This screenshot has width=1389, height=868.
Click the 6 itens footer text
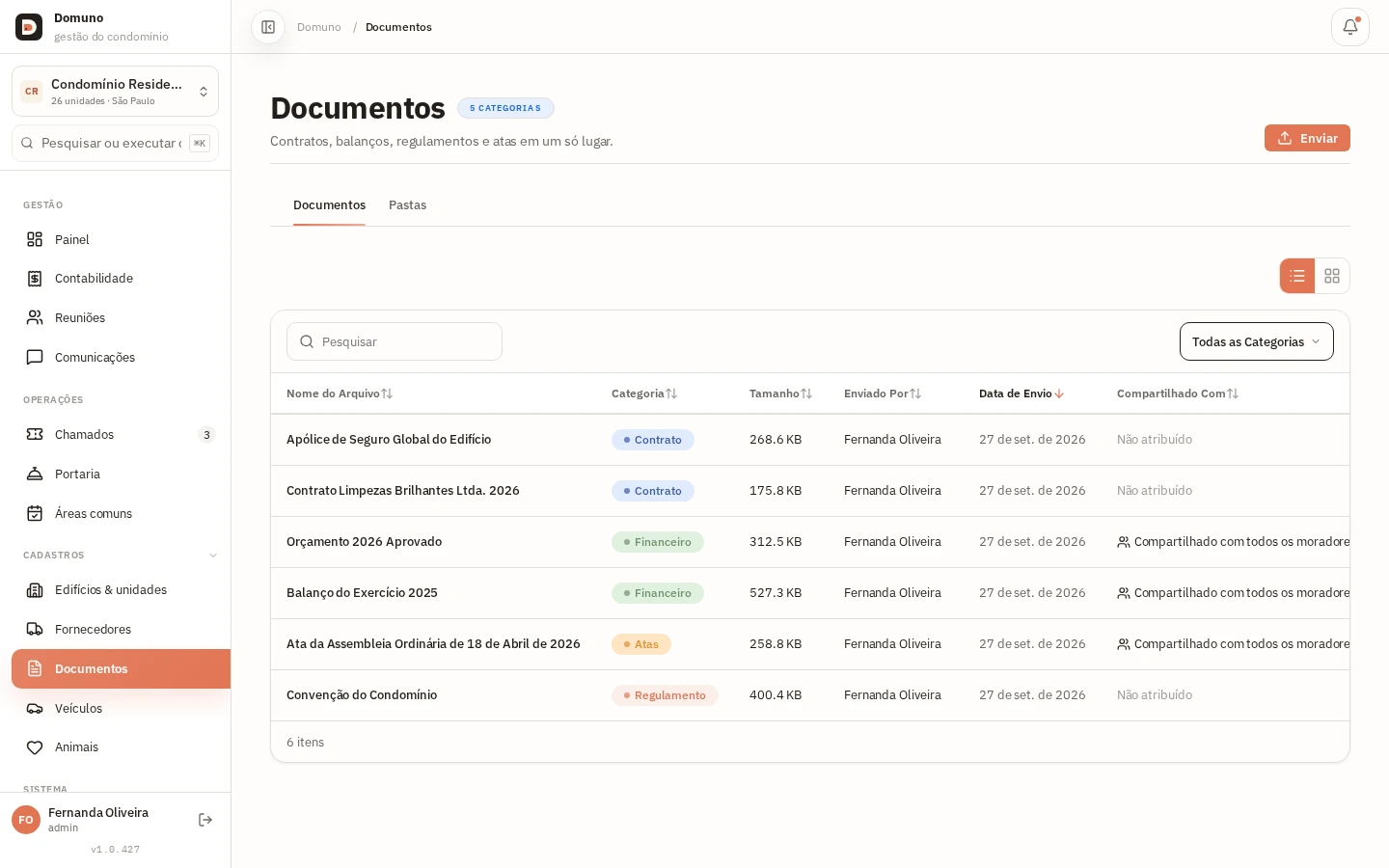(305, 743)
